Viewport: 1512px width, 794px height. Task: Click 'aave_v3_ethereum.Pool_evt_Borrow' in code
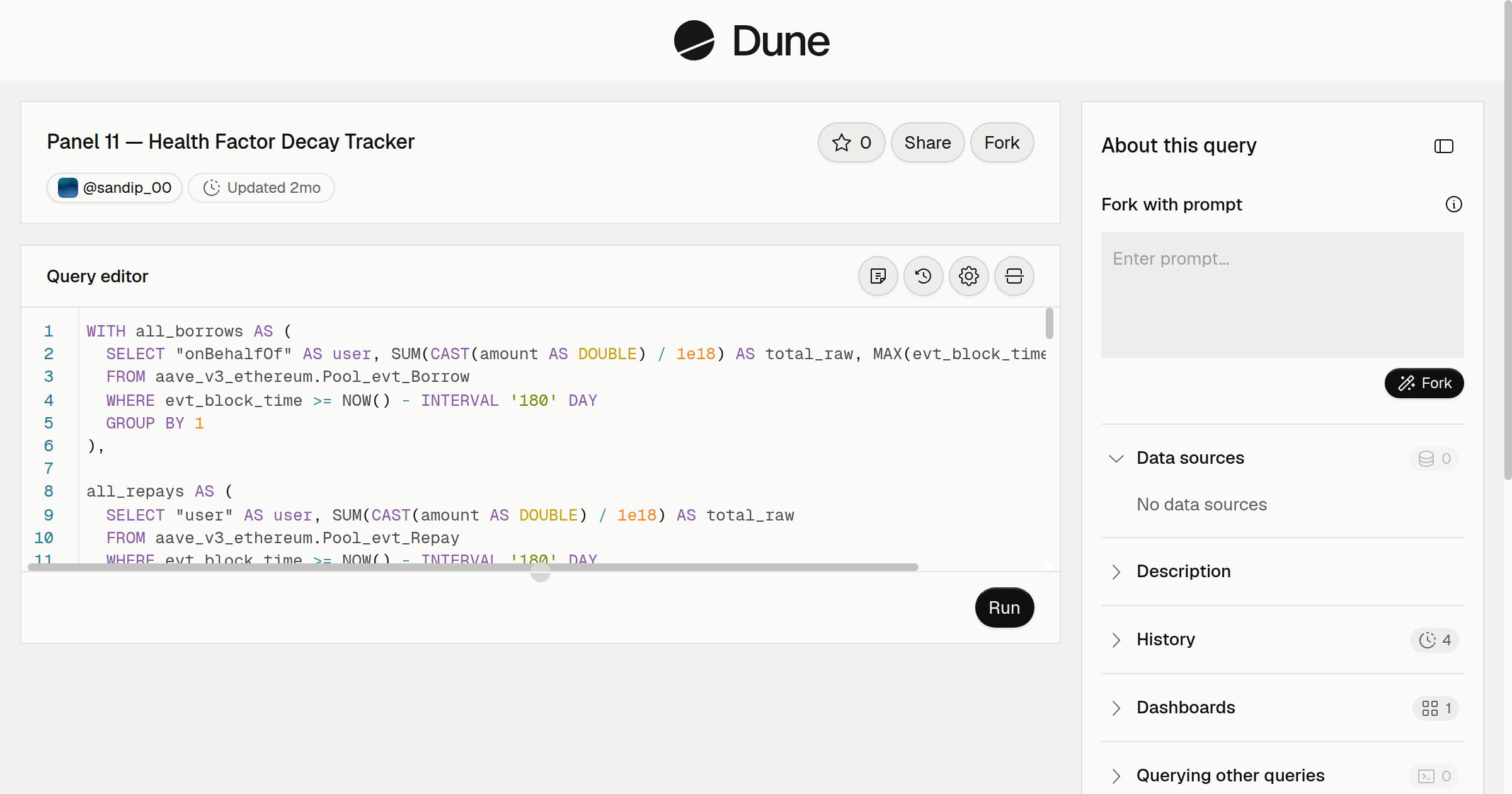[x=312, y=377]
